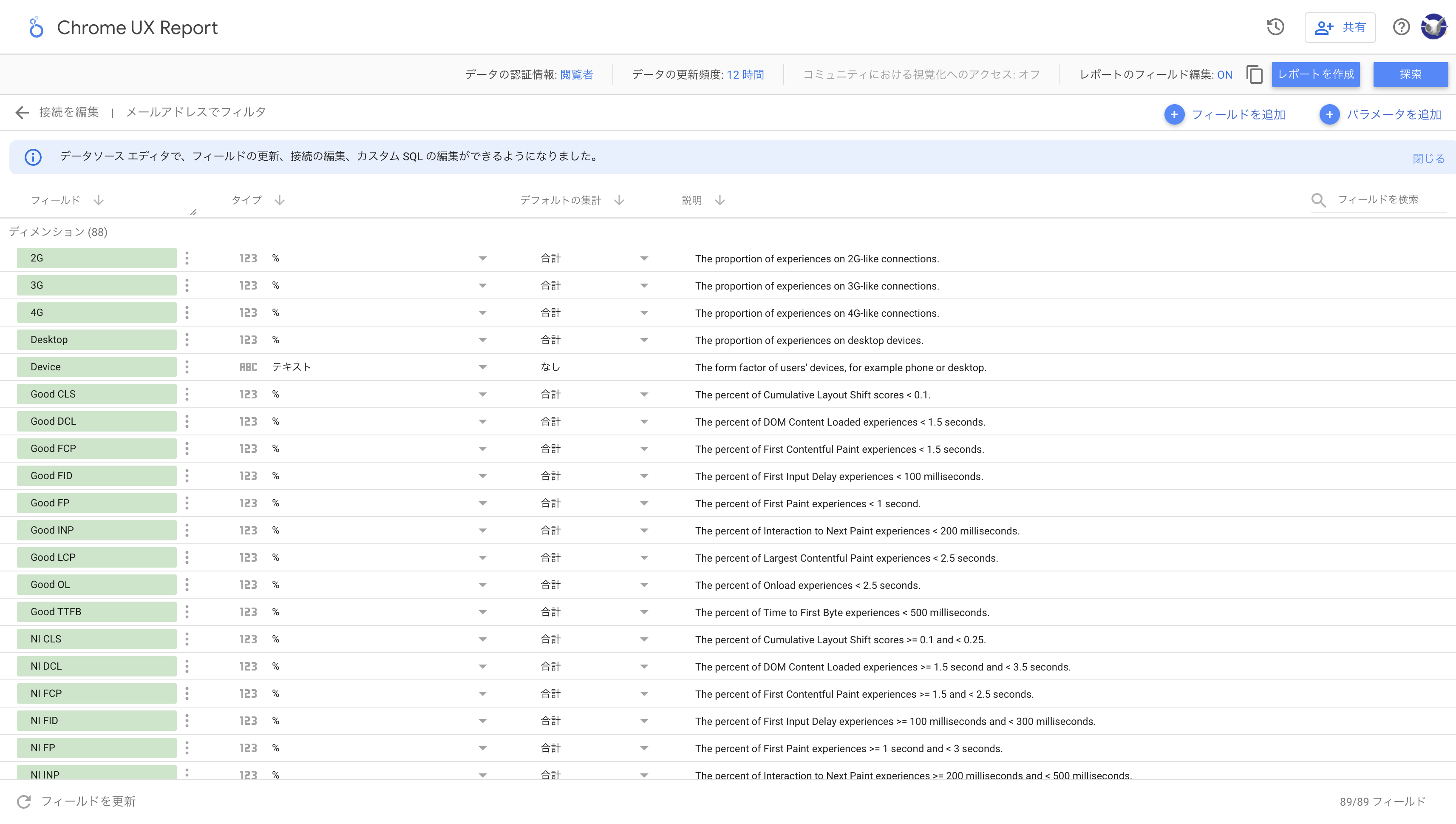Click the Chrome UX Report app icon
Image resolution: width=1456 pixels, height=824 pixels.
(33, 27)
